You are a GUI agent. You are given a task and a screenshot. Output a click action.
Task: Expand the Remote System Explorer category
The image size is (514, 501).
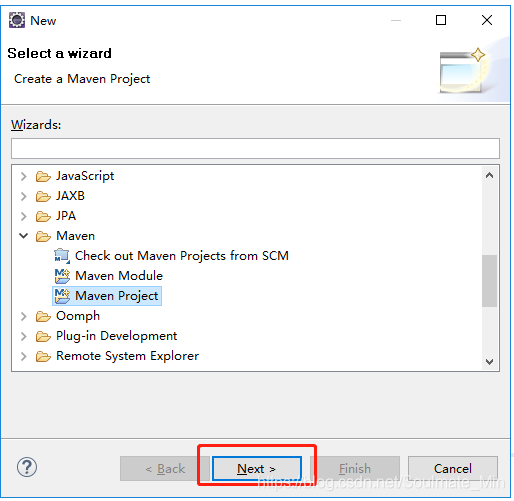[23, 356]
